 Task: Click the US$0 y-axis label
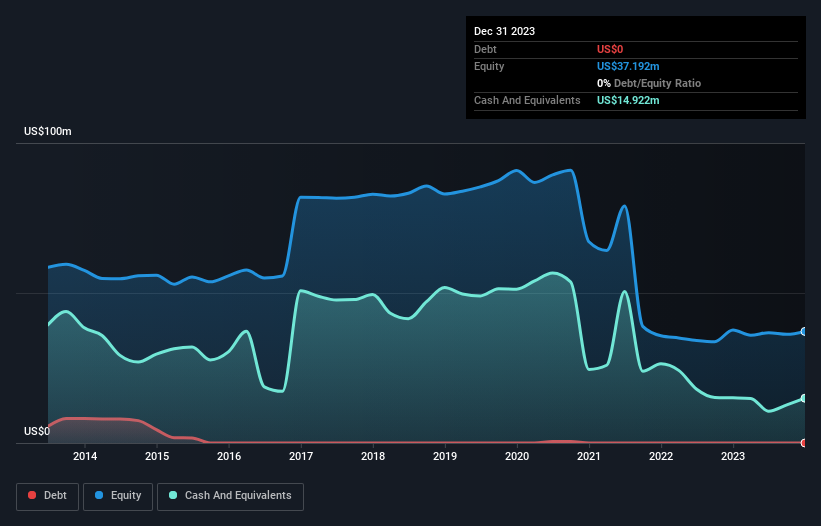[x=37, y=431]
